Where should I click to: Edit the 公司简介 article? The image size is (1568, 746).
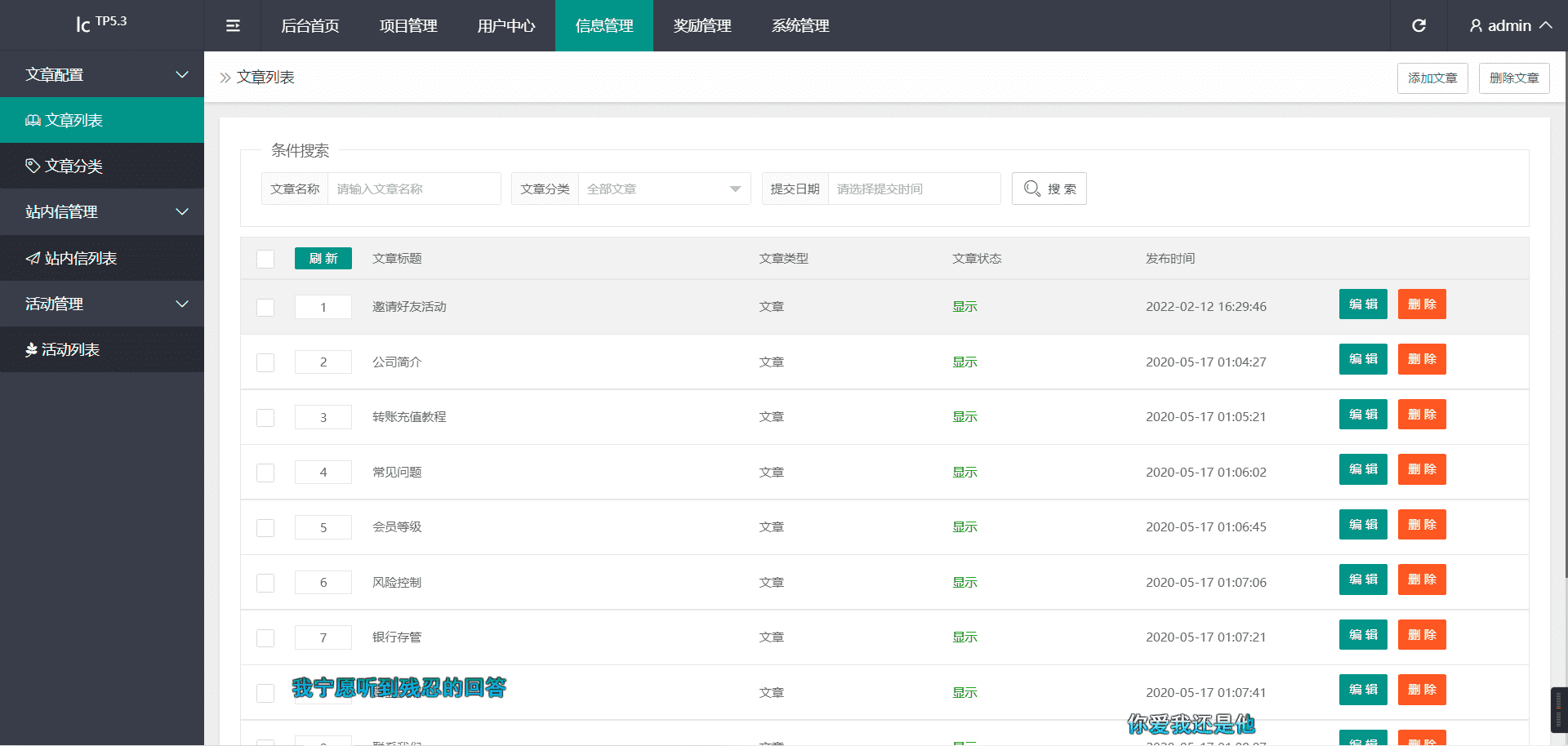tap(1363, 359)
